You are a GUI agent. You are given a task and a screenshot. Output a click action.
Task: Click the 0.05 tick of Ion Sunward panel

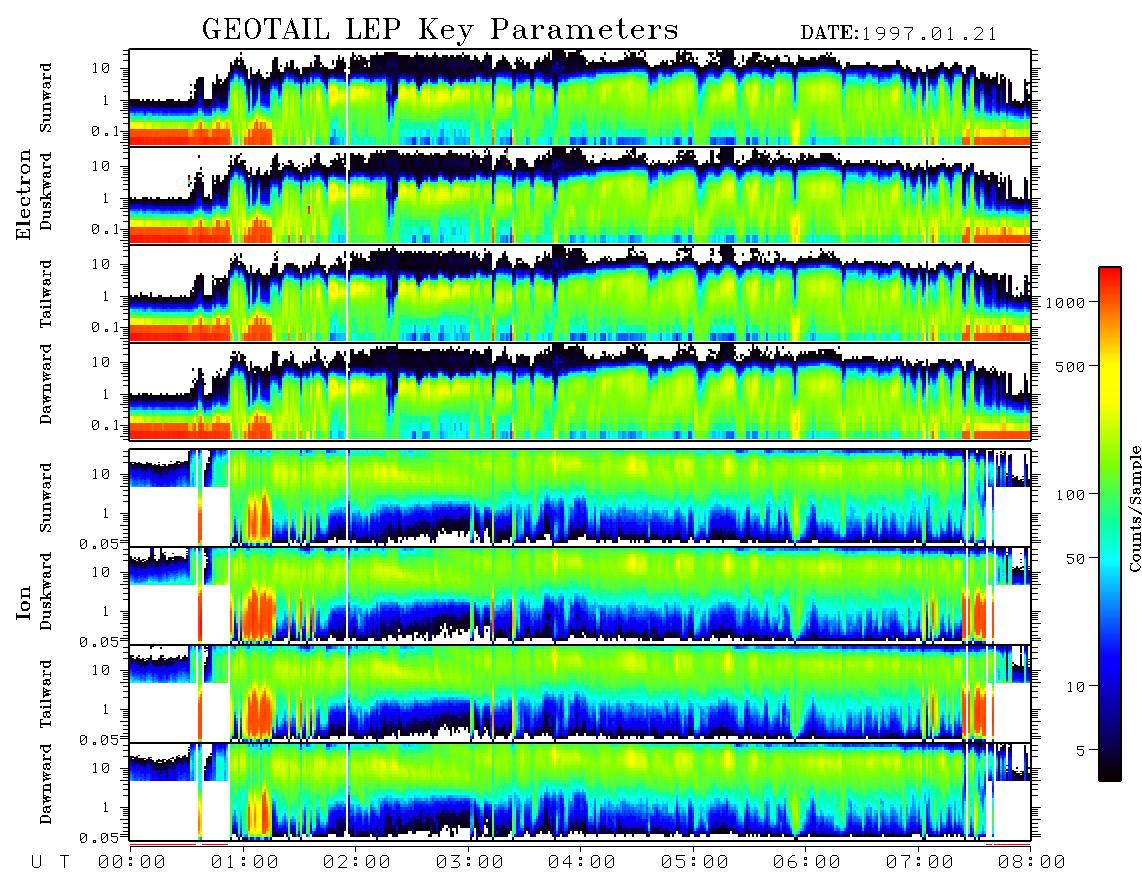point(98,543)
